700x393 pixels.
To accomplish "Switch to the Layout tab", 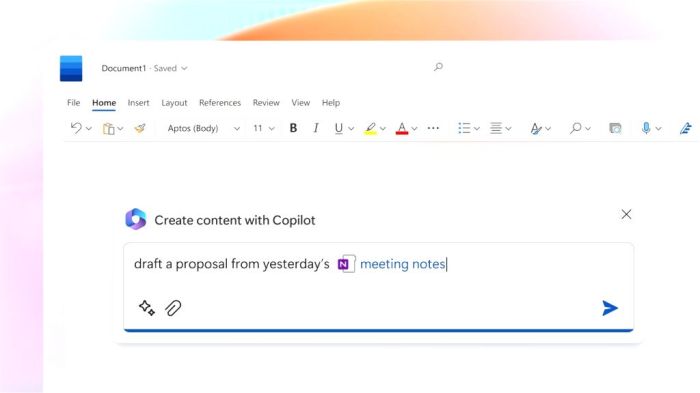I will 174,103.
